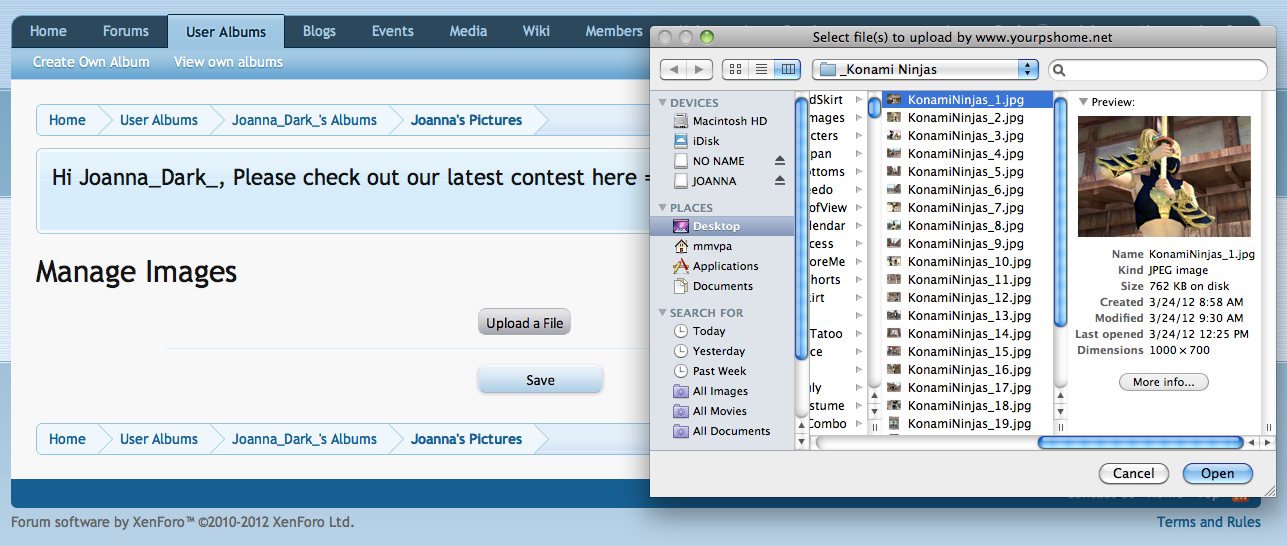Collapse the SEARCH FOR sidebar section
The image size is (1287, 546).
click(x=662, y=313)
